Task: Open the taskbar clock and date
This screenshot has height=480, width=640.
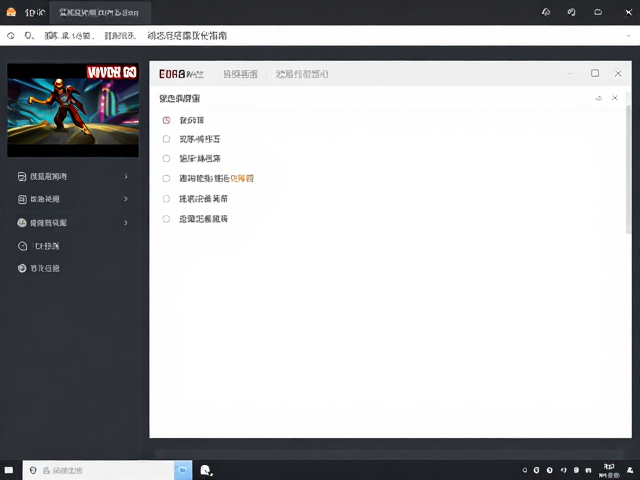Action: coord(609,471)
